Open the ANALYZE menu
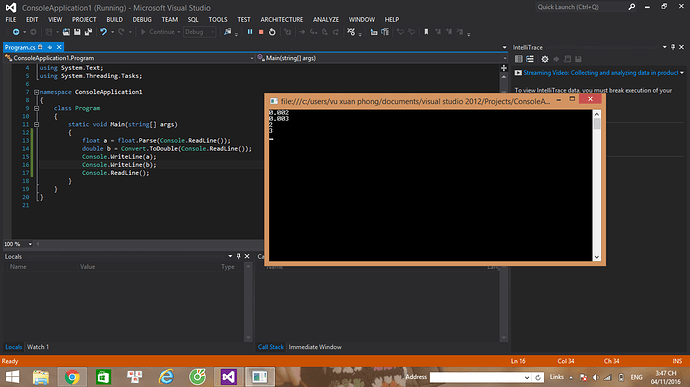The width and height of the screenshot is (690, 387). coord(326,19)
